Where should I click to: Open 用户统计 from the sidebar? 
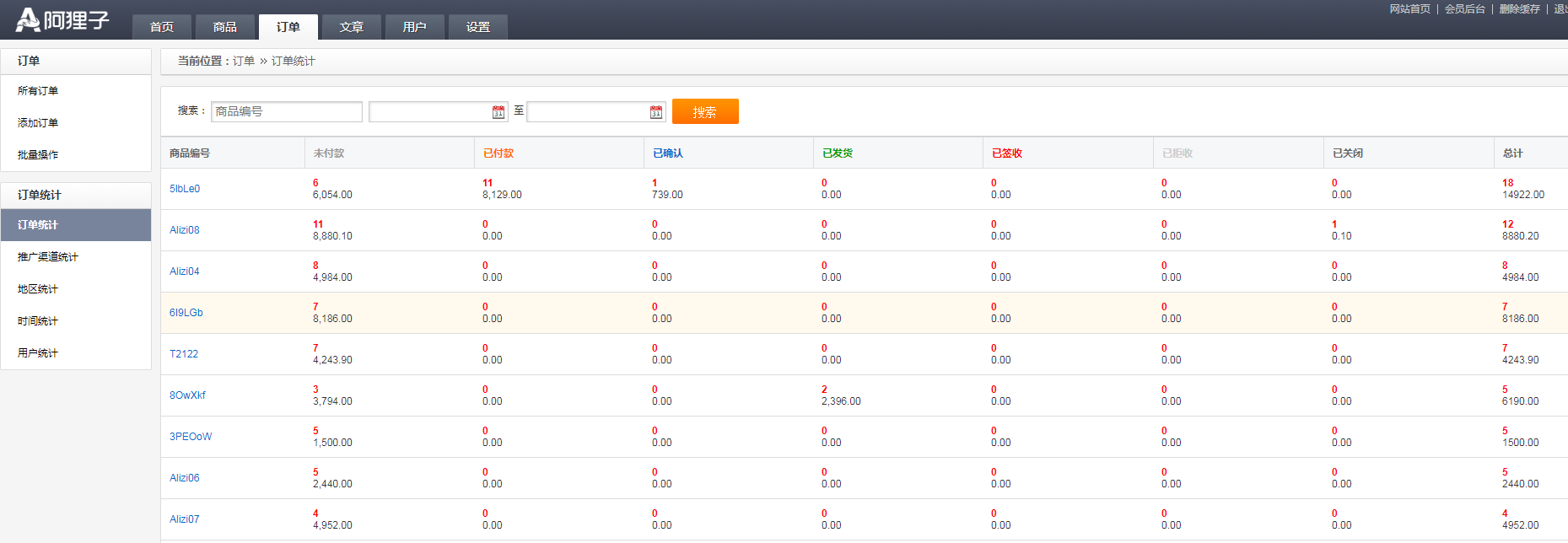(x=38, y=353)
